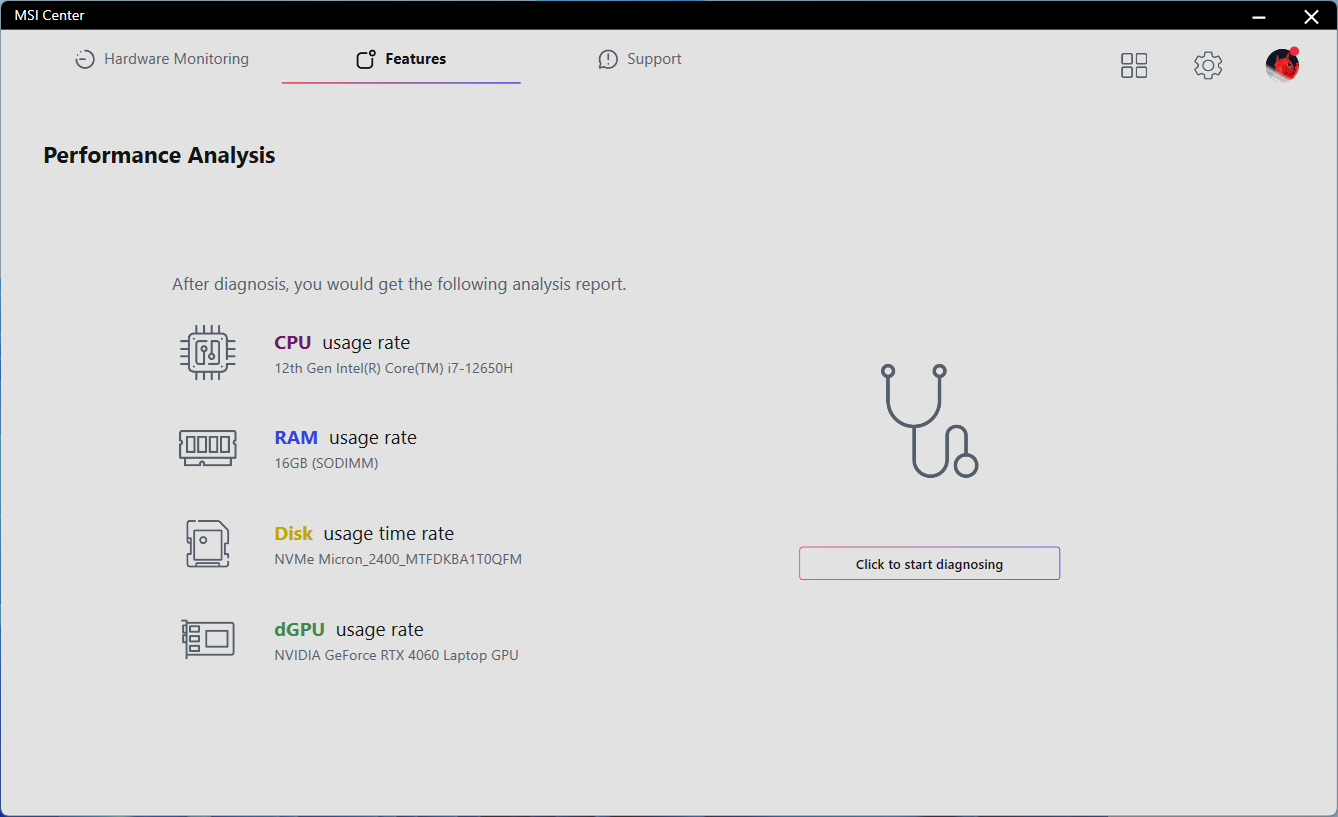Open the user profile avatar
The image size is (1338, 817).
tap(1282, 65)
